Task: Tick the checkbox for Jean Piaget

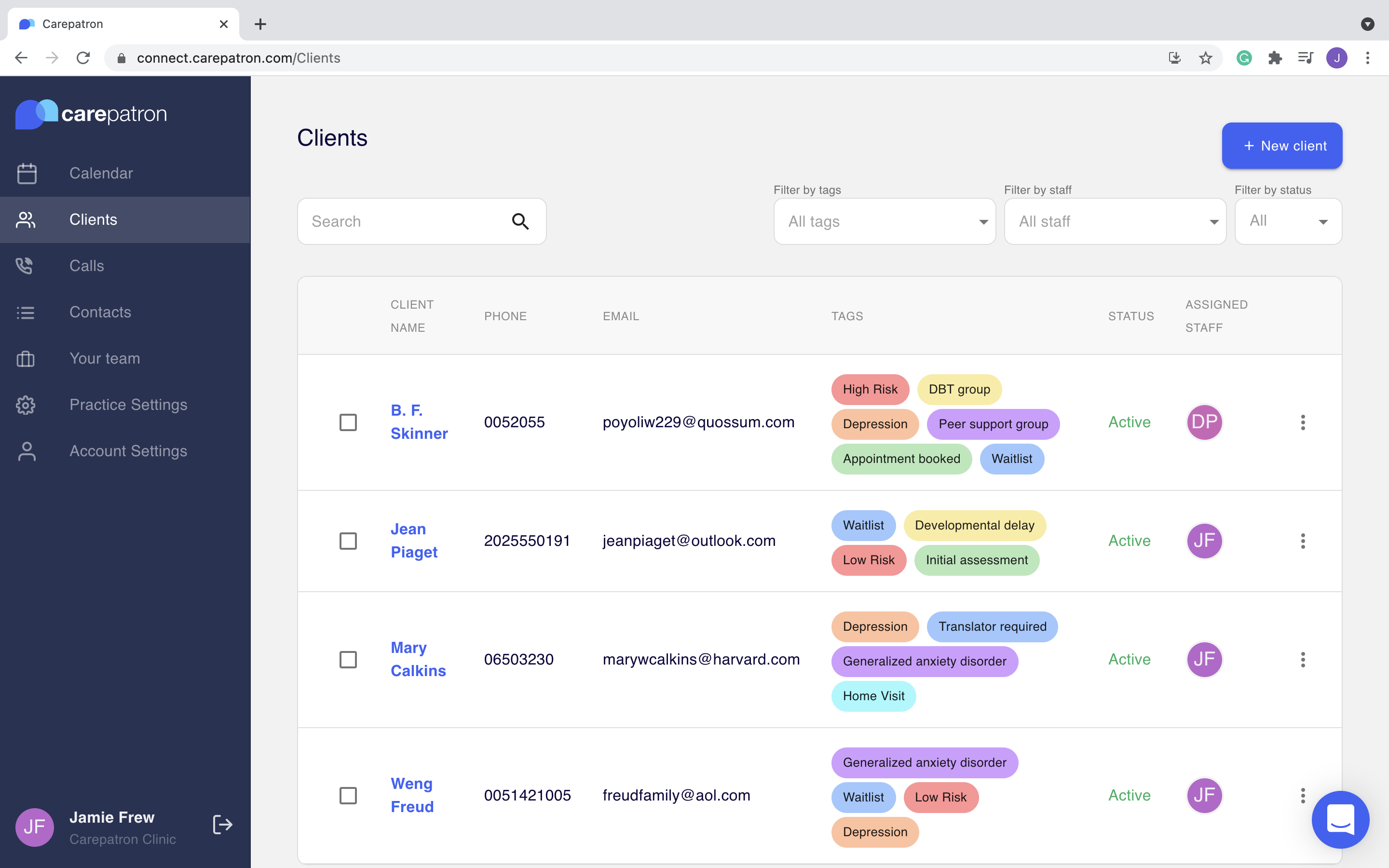Action: pos(348,541)
